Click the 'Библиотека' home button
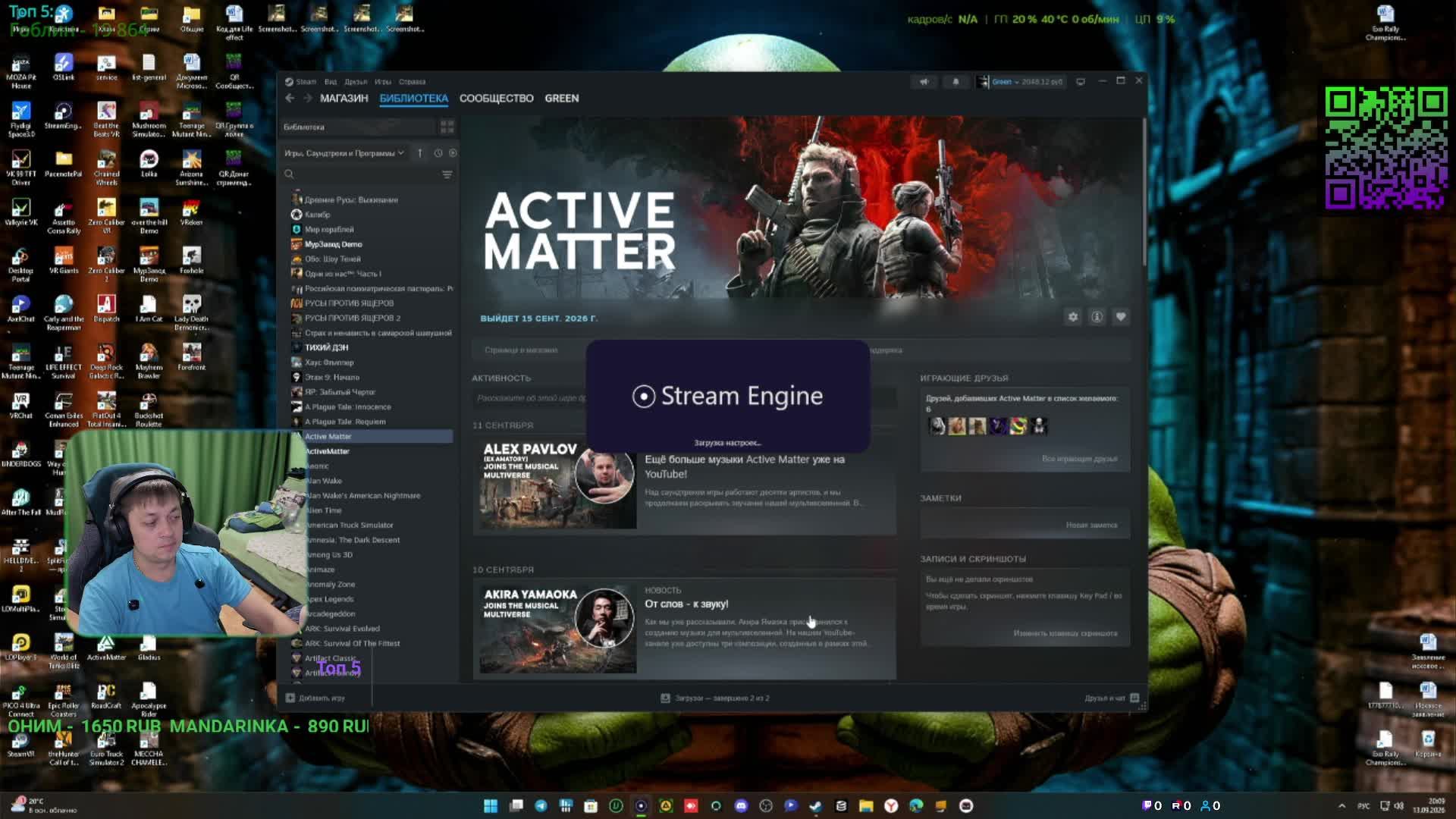Viewport: 1456px width, 819px height. click(x=358, y=127)
